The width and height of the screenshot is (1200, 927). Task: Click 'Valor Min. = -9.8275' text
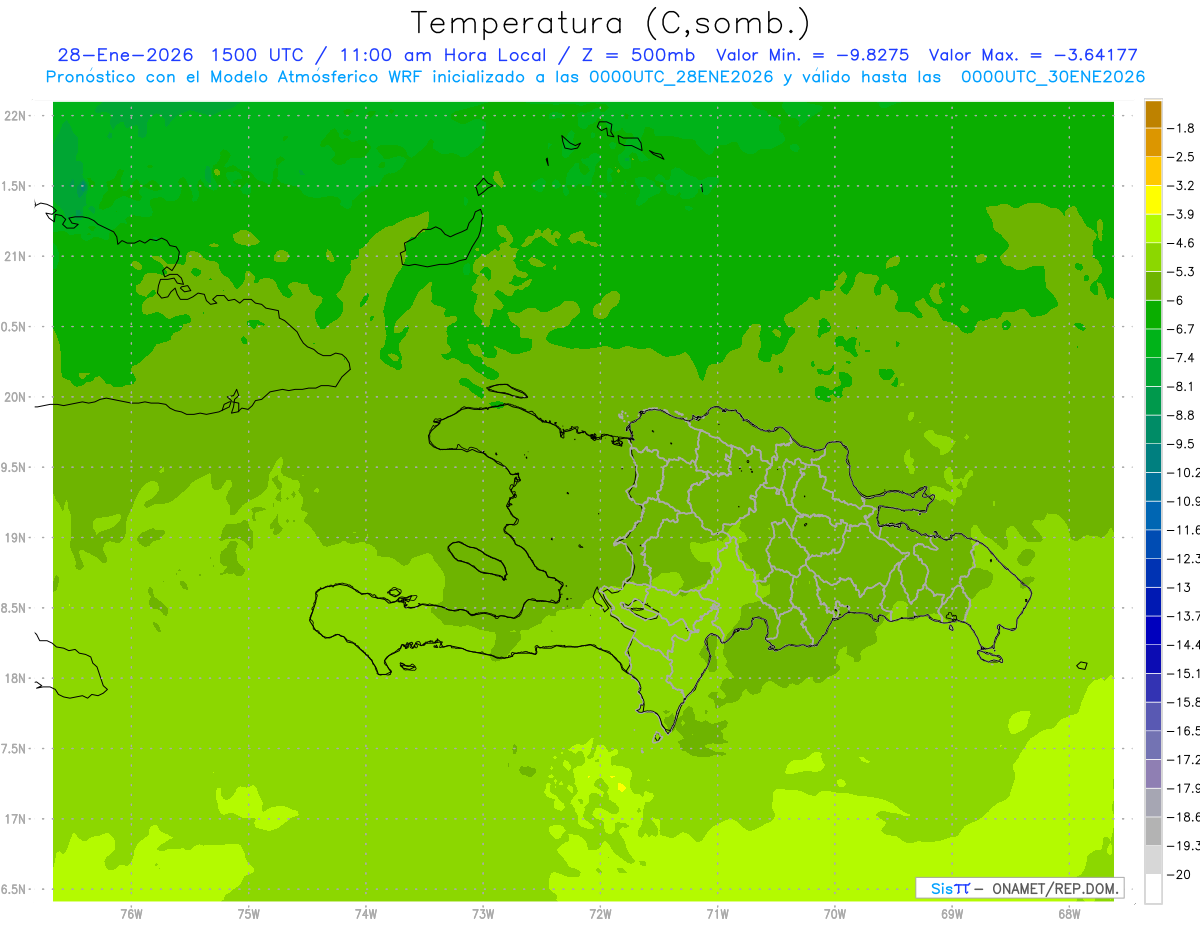tap(813, 55)
